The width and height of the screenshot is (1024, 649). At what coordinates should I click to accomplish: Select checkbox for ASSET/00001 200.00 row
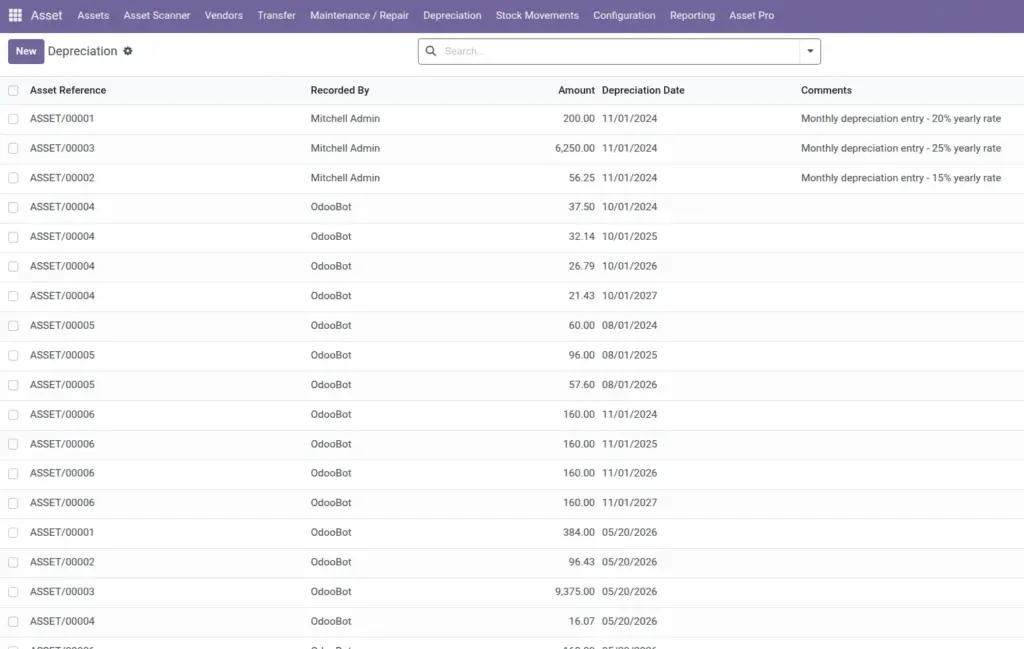(x=13, y=119)
